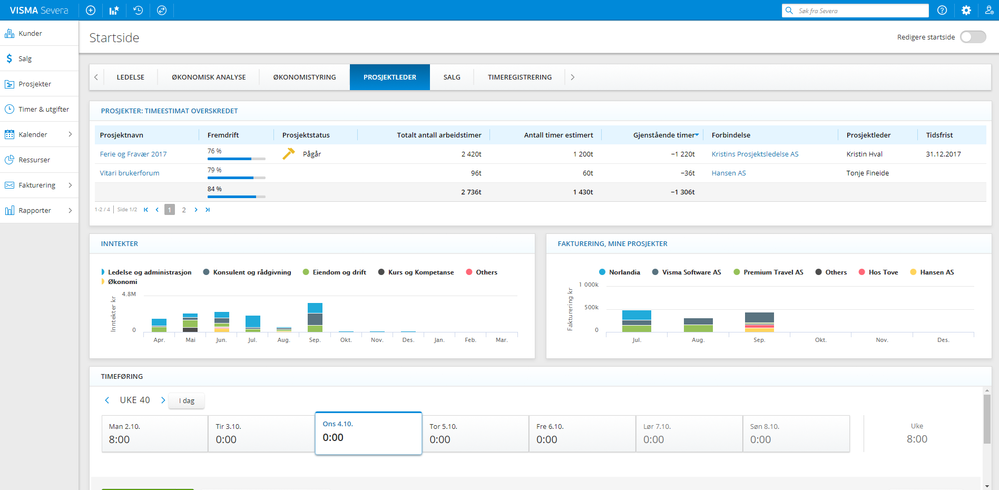Image resolution: width=999 pixels, height=490 pixels.
Task: Open Salg in the sidebar
Action: [x=39, y=59]
